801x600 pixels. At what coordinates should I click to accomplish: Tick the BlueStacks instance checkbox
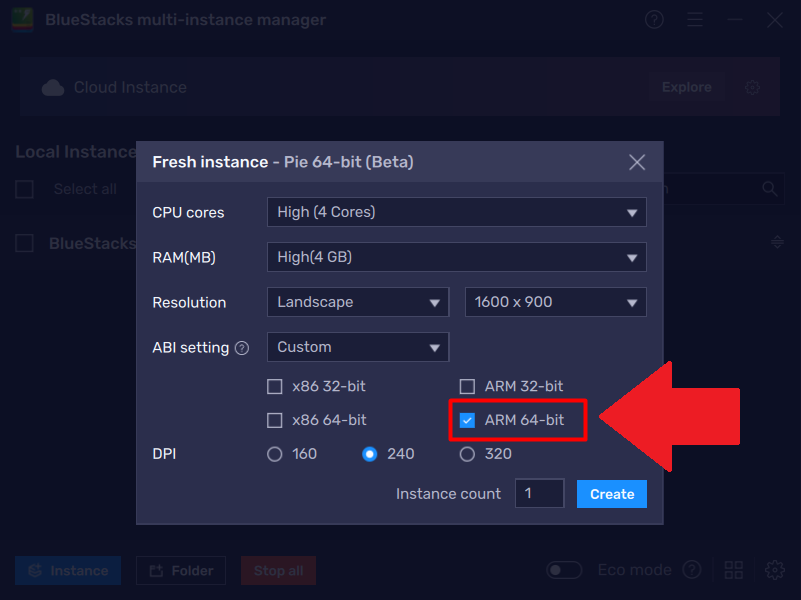coord(25,243)
